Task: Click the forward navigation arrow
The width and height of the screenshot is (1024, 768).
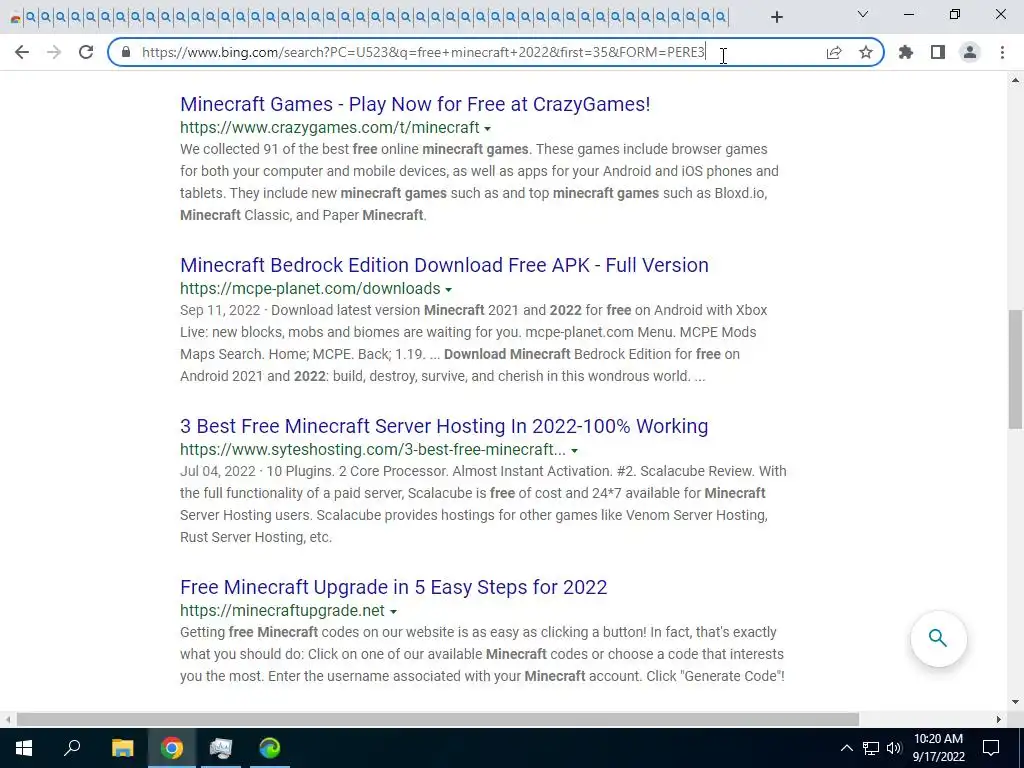Action: click(x=54, y=52)
